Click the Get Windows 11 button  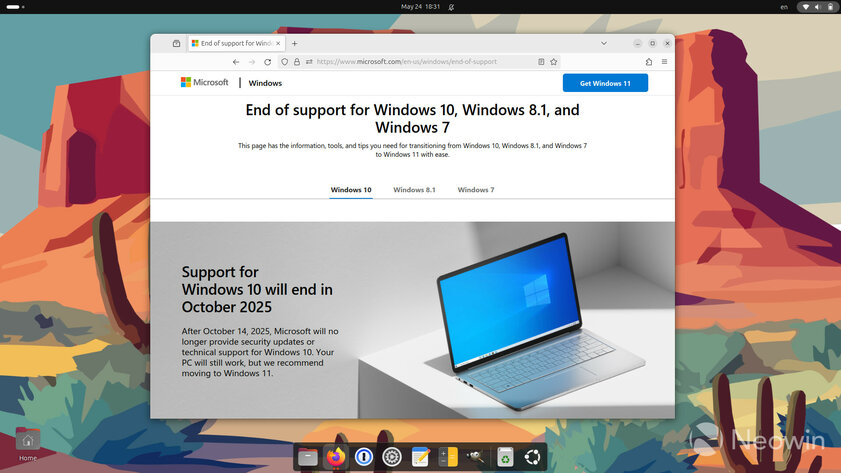605,83
